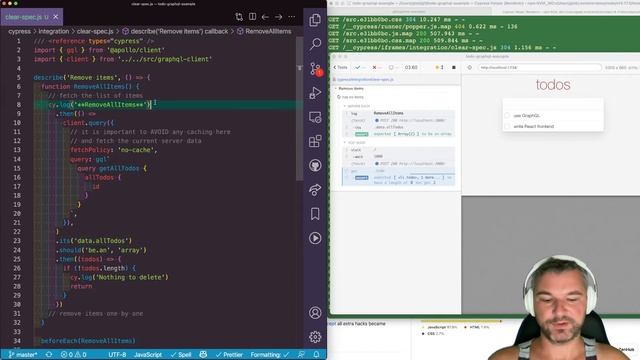Open errors and warnings count in status bar
Image resolution: width=640 pixels, height=360 pixels.
[73, 355]
